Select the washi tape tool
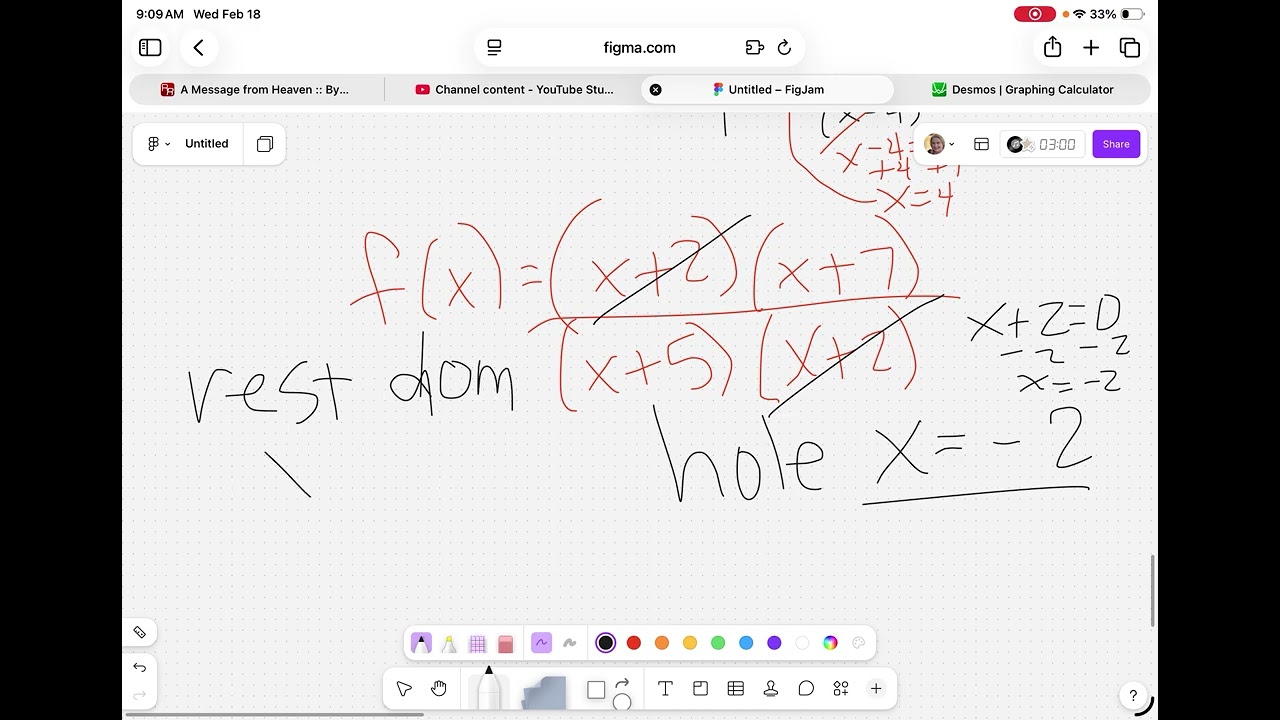The image size is (1280, 720). click(477, 643)
